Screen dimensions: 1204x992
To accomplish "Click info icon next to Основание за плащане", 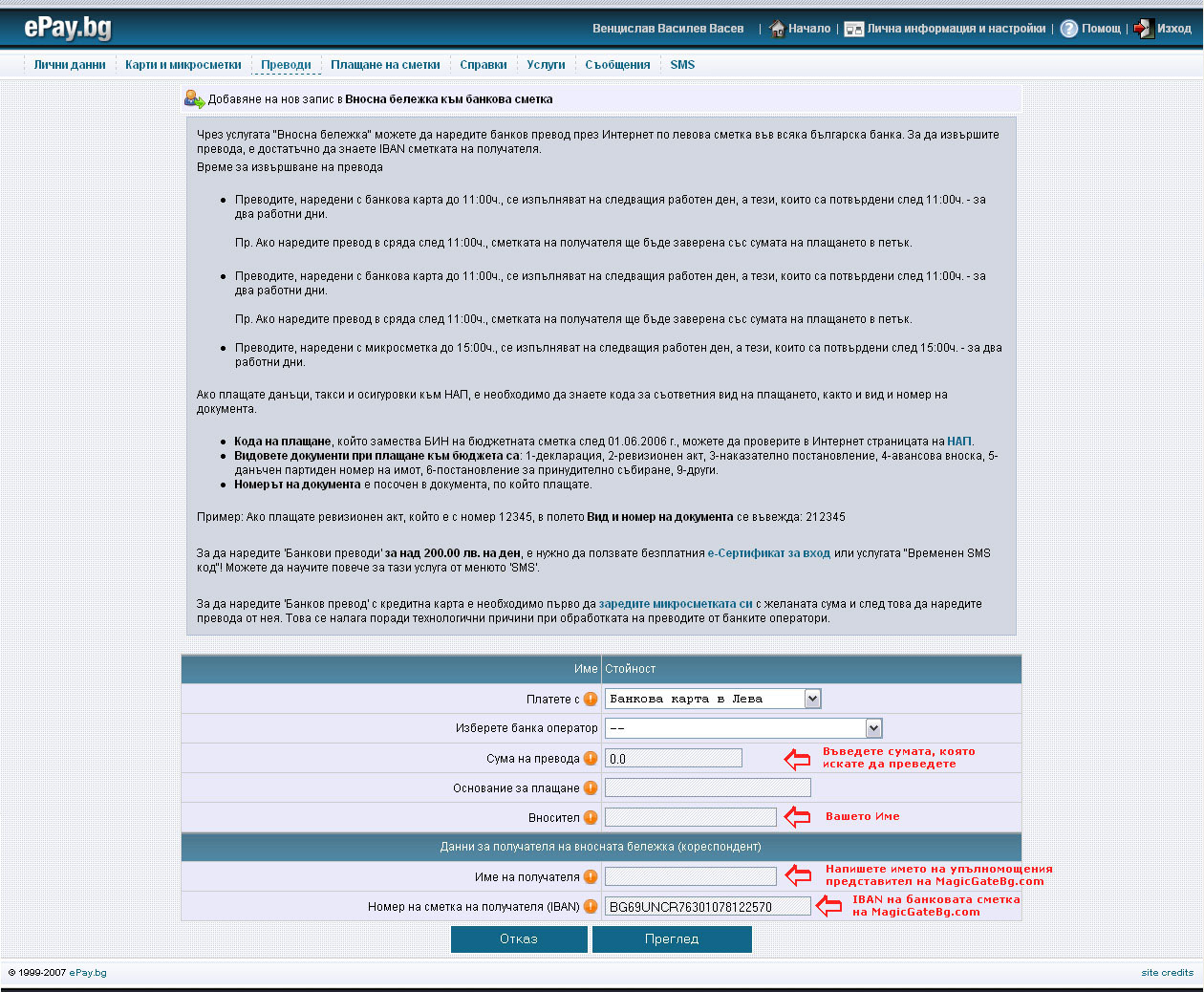I will point(591,787).
